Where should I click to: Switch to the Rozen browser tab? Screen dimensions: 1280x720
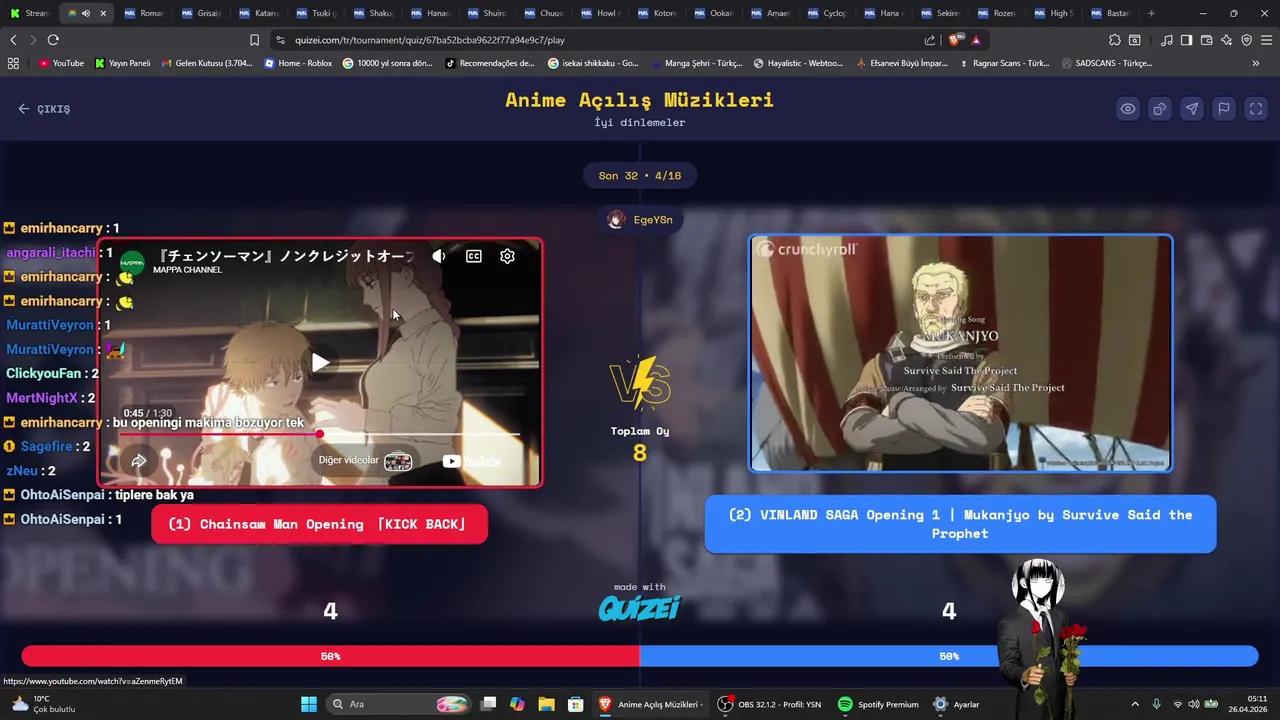pos(999,13)
